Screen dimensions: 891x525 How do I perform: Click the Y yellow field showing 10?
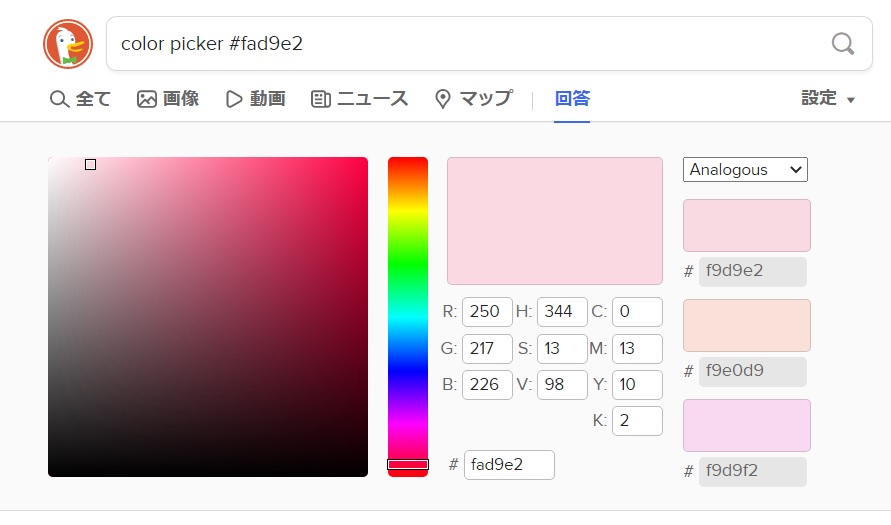(638, 385)
